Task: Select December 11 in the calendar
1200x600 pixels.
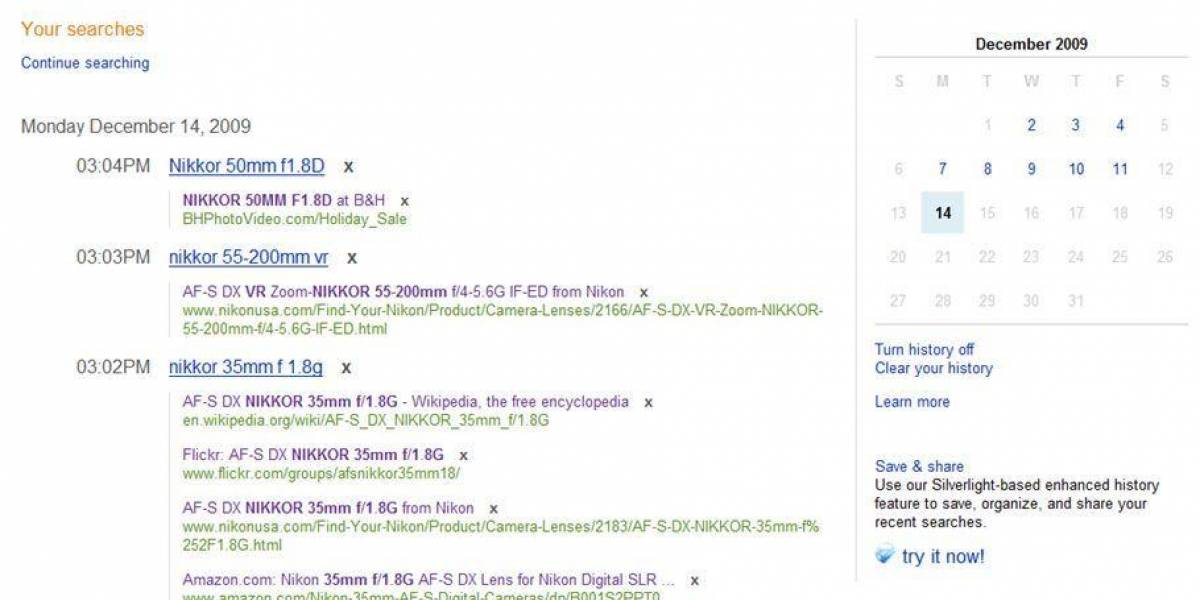Action: (1120, 169)
